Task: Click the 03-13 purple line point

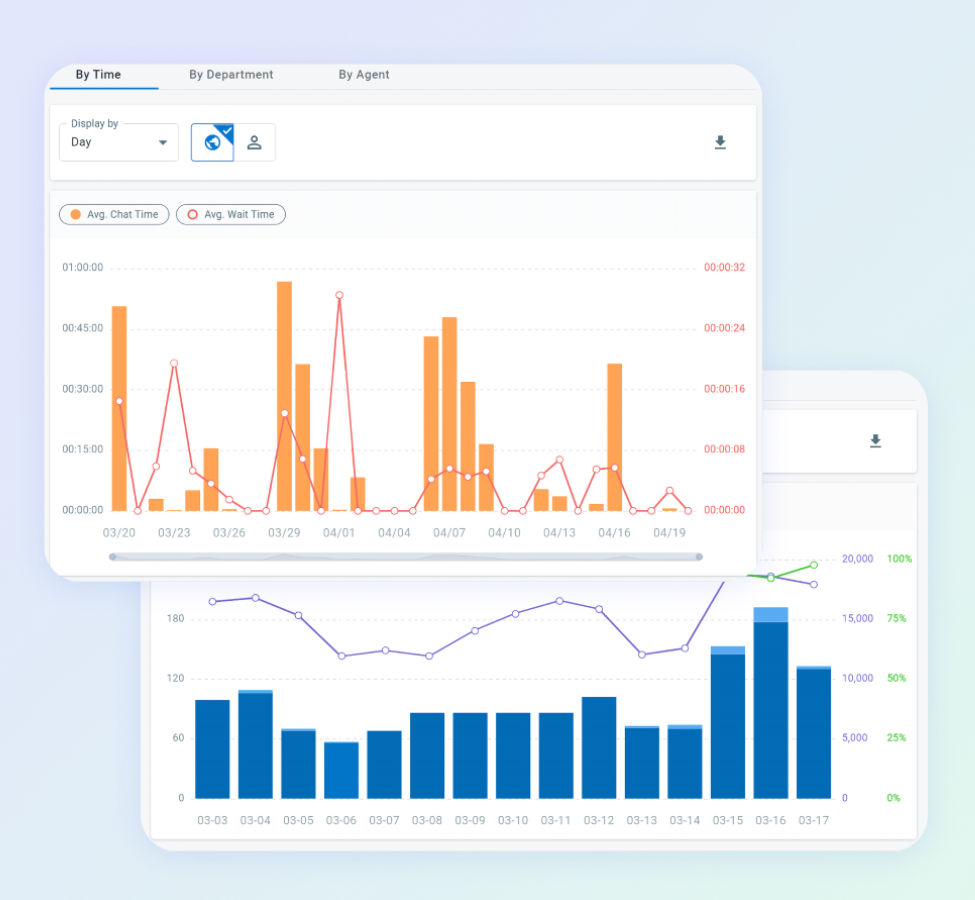Action: 642,654
